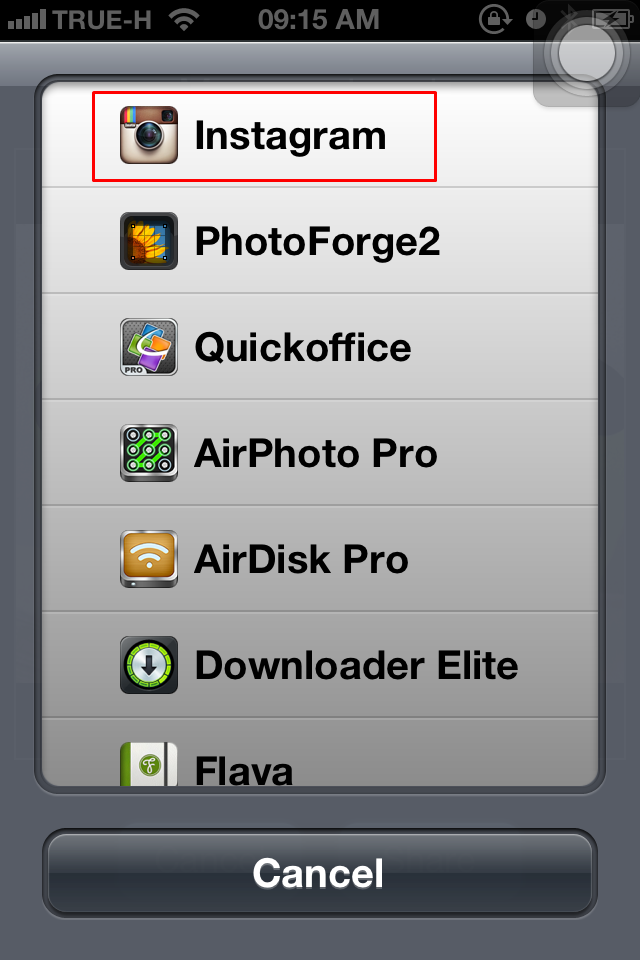
Task: Tap the AssistiveTouch floating button
Action: click(586, 54)
